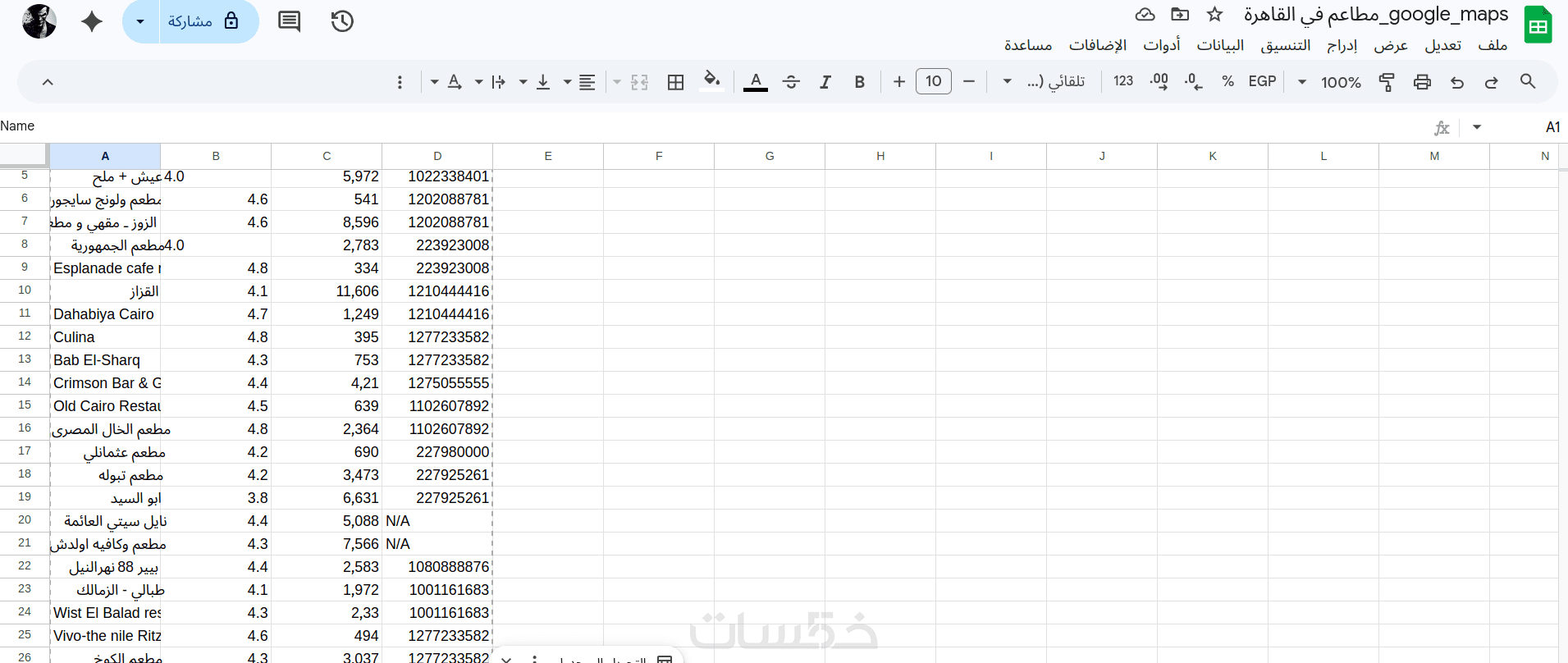Open the أدوات (Tools) menu
Viewport: 1568px width, 663px height.
coord(1162,45)
